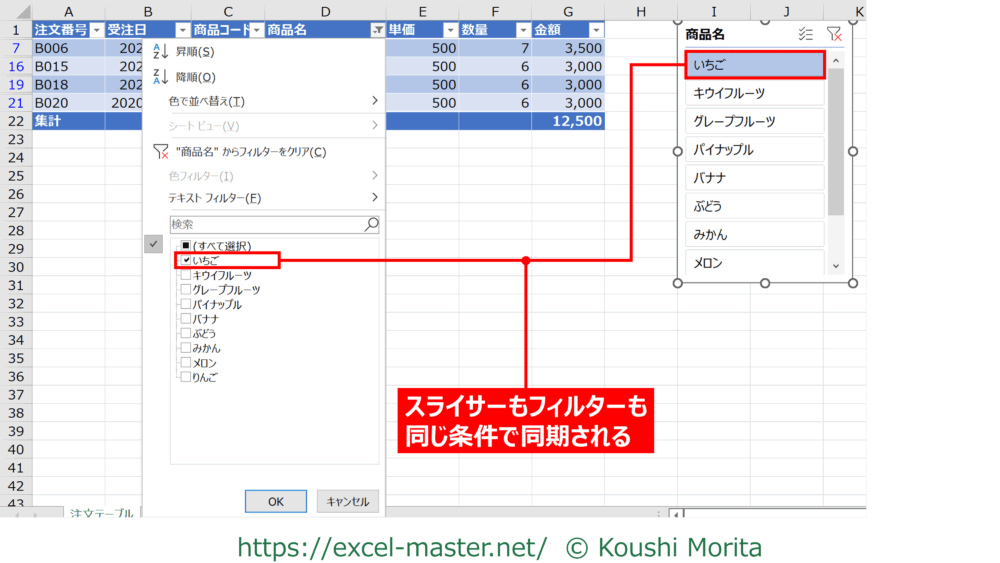Click the descending sort (降順) icon
Viewport: 1000px width, 563px height.
point(160,77)
